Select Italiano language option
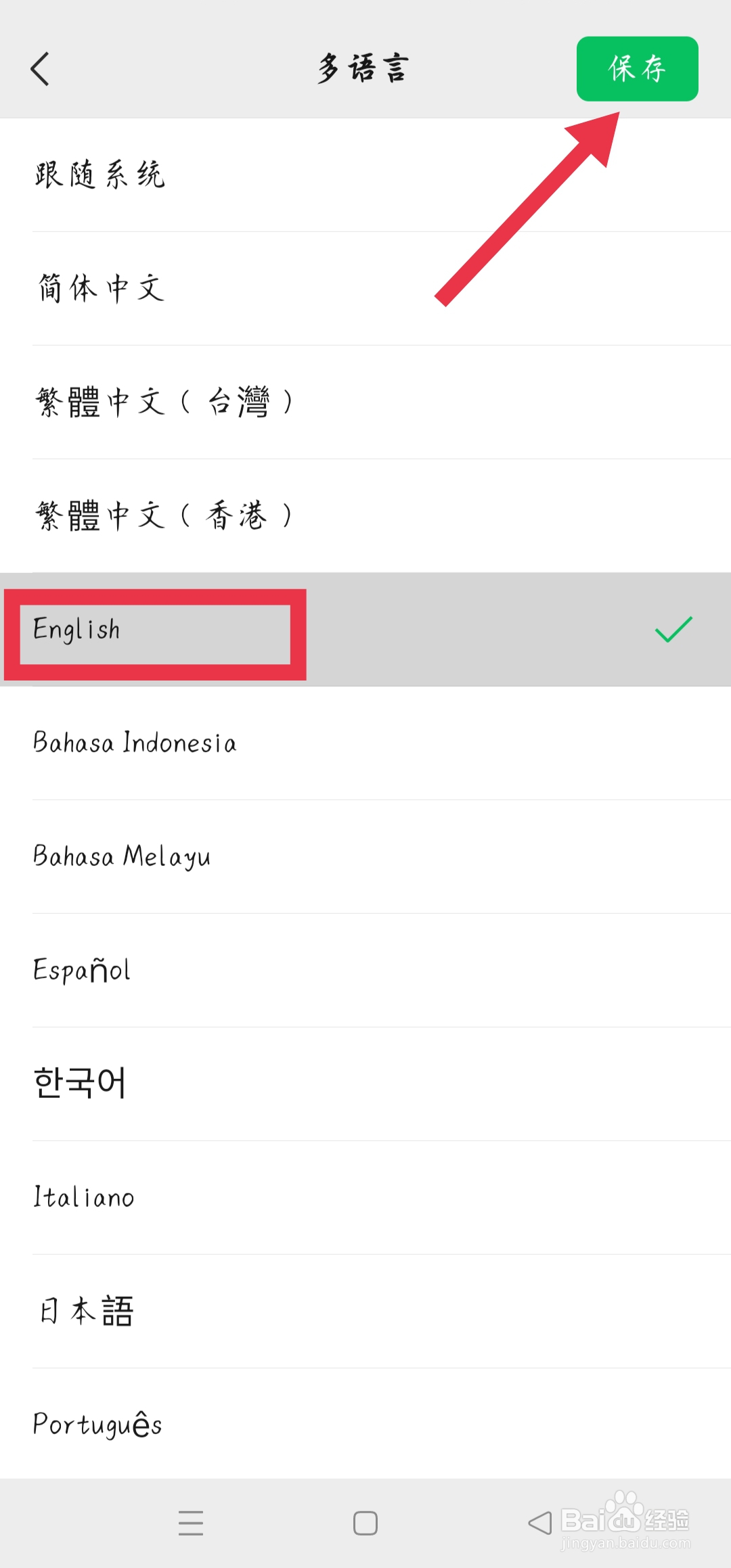Viewport: 731px width, 1568px height. (x=84, y=1197)
